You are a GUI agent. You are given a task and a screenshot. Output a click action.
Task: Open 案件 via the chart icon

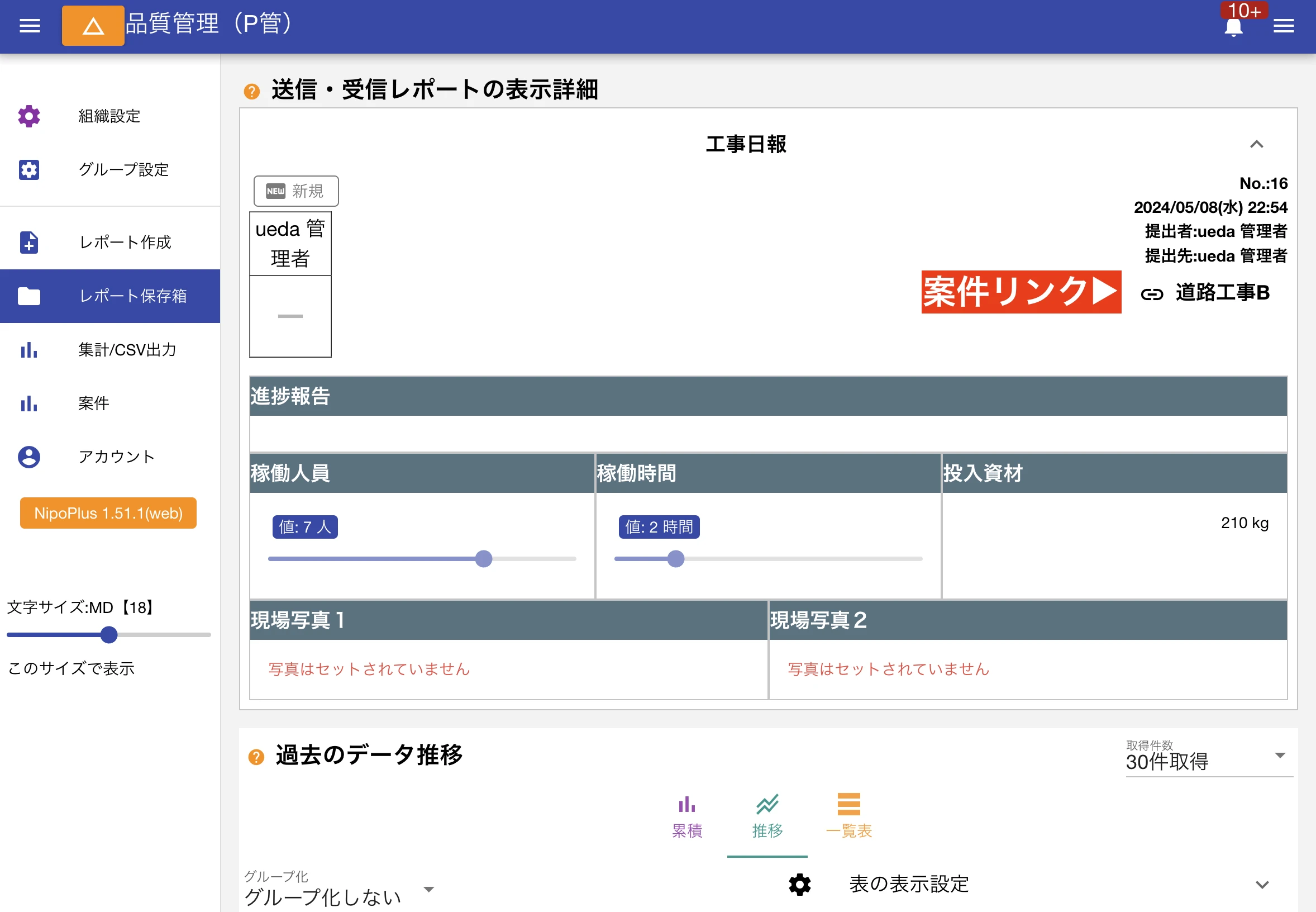point(28,404)
